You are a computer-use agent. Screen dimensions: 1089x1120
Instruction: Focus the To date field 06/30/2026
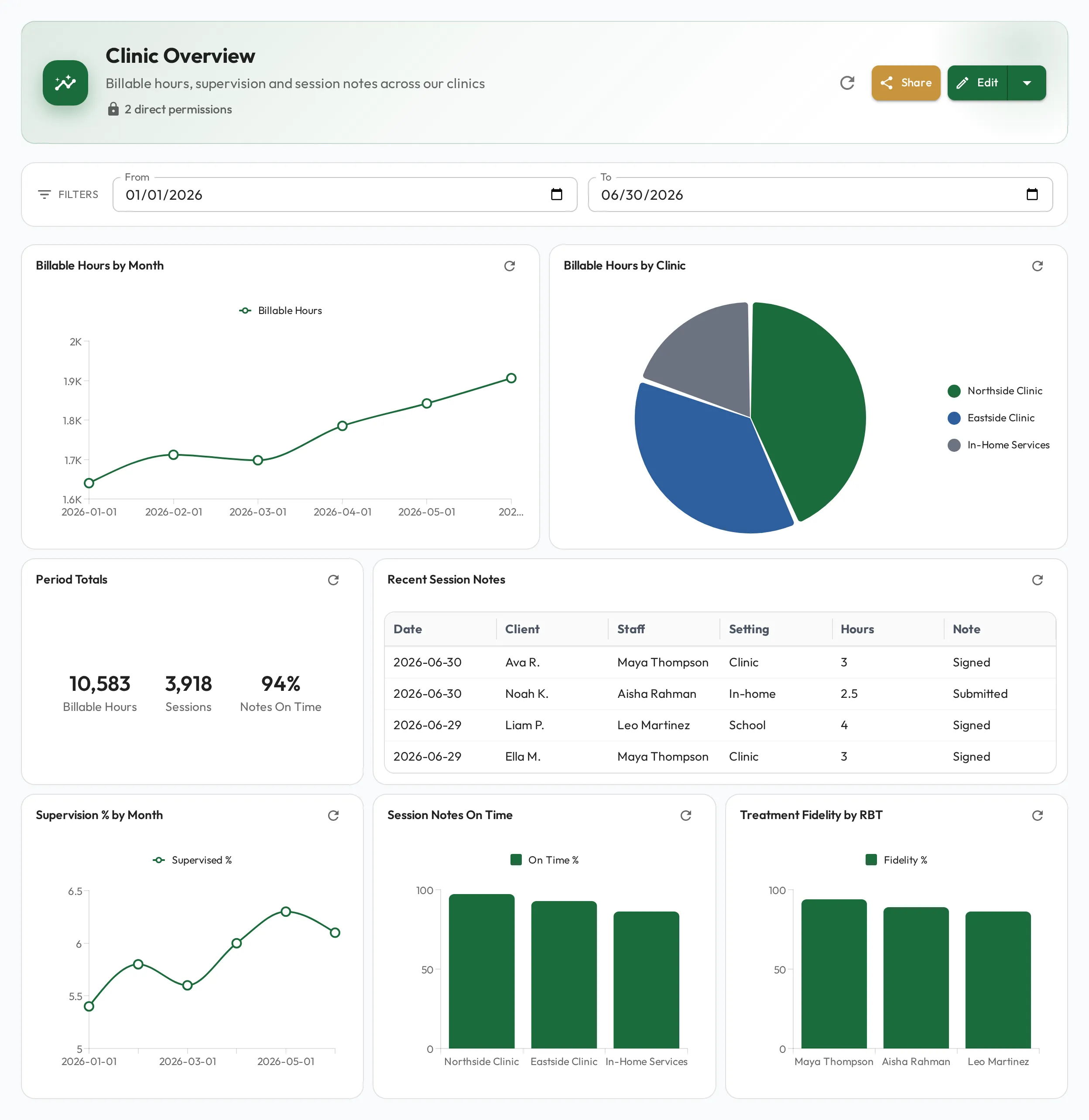pyautogui.click(x=820, y=195)
